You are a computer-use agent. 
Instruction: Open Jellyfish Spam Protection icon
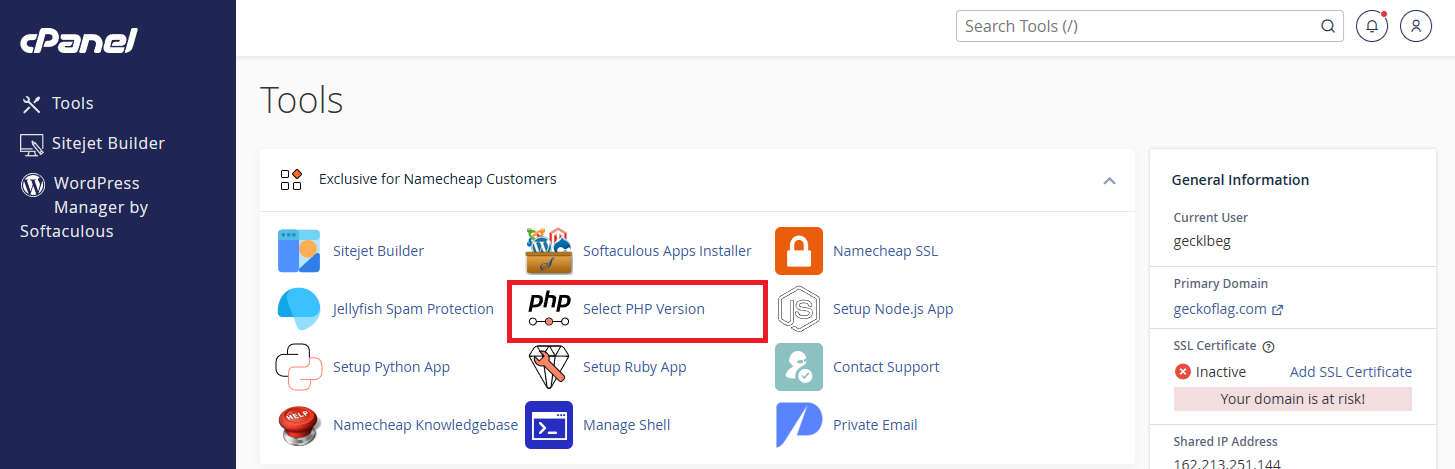[298, 309]
